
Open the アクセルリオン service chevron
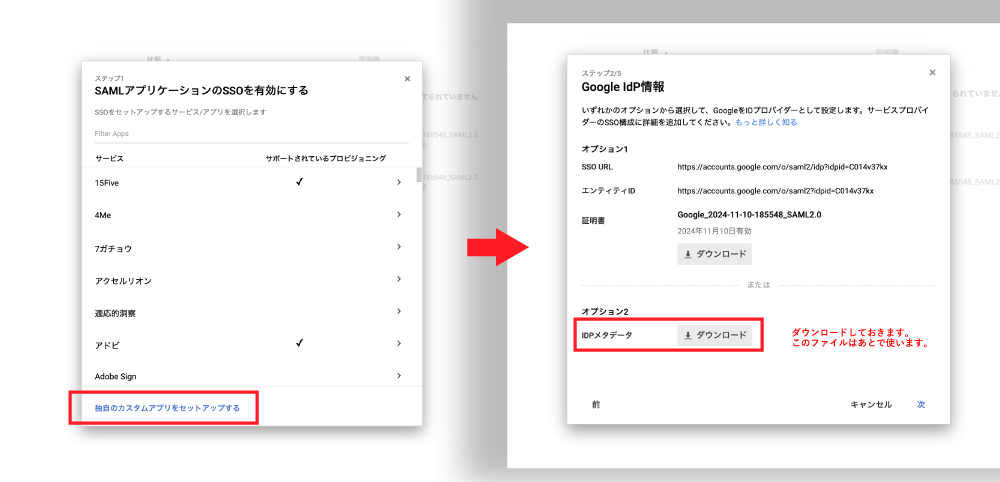(399, 279)
